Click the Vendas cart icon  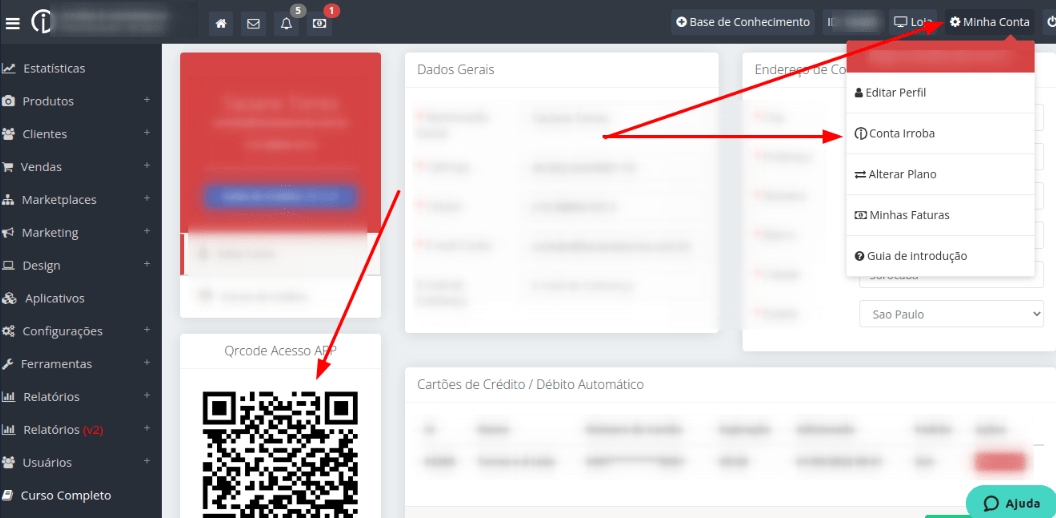8,167
